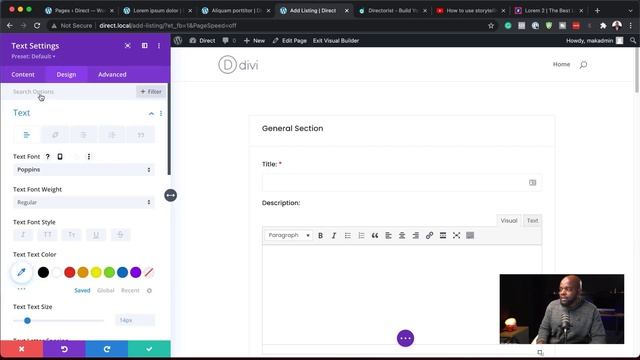Viewport: 640px width, 360px height.
Task: Select the ordered list tab icon
Action: click(112, 135)
